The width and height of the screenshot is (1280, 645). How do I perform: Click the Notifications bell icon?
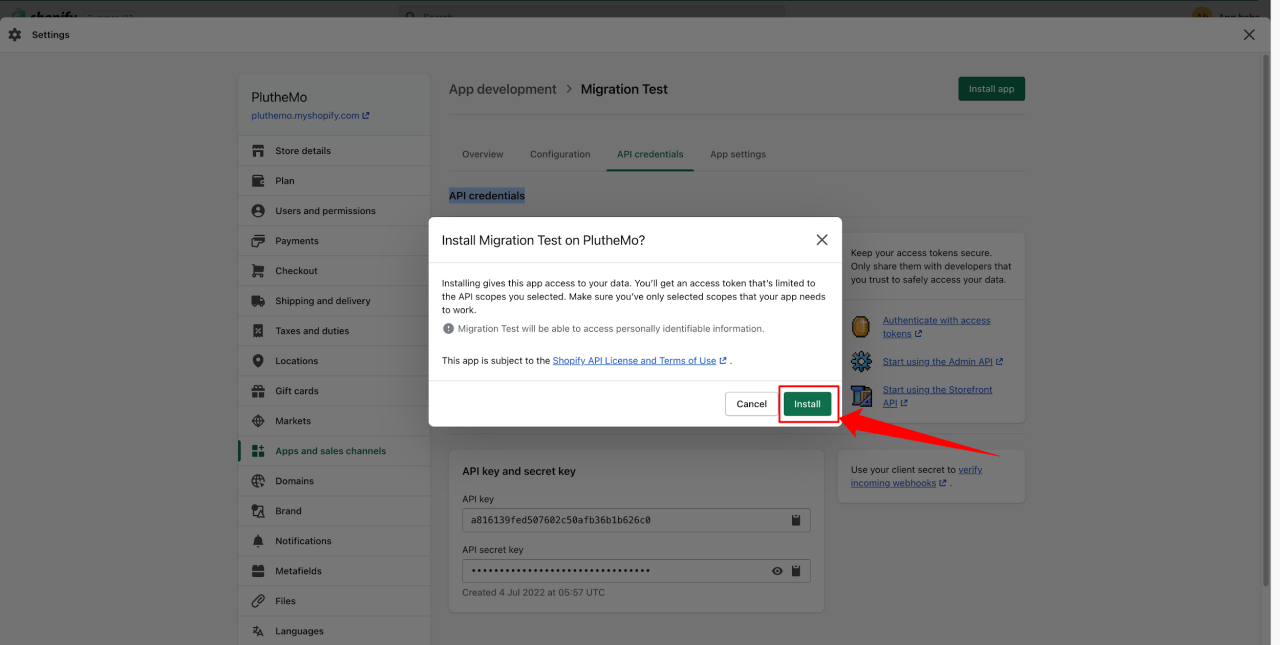(x=258, y=541)
